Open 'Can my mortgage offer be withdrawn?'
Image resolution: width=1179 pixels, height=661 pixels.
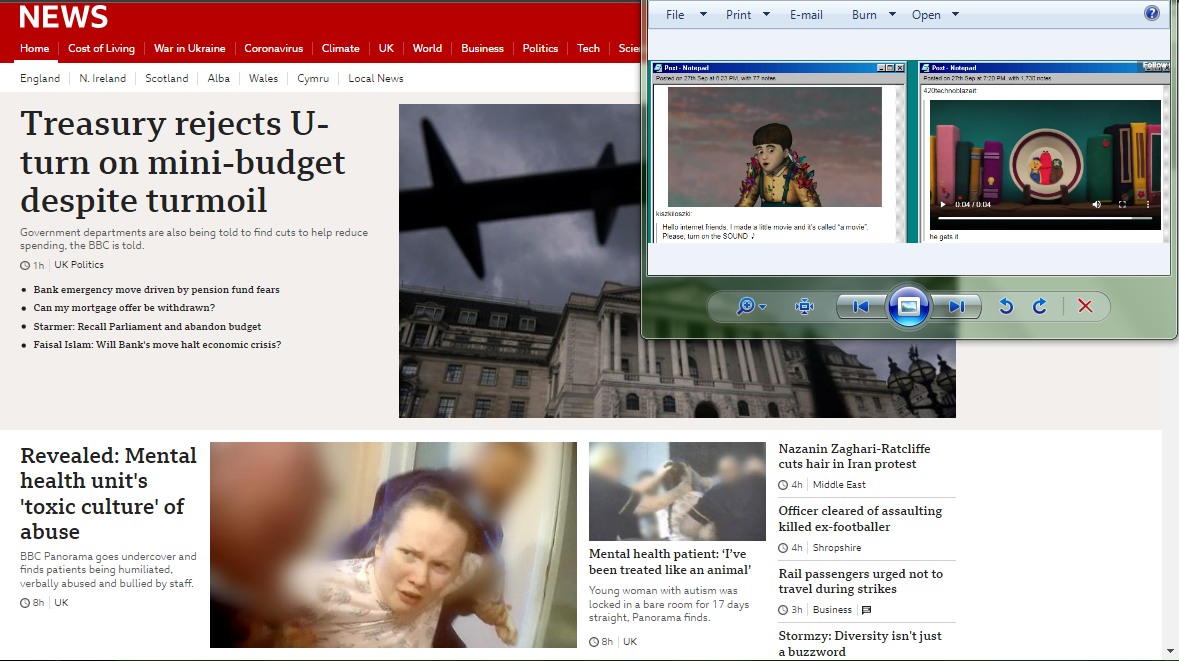124,308
